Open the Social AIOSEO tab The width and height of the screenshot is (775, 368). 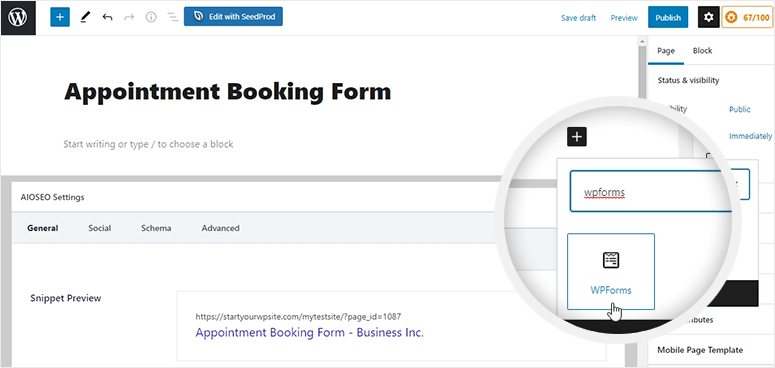(x=99, y=228)
